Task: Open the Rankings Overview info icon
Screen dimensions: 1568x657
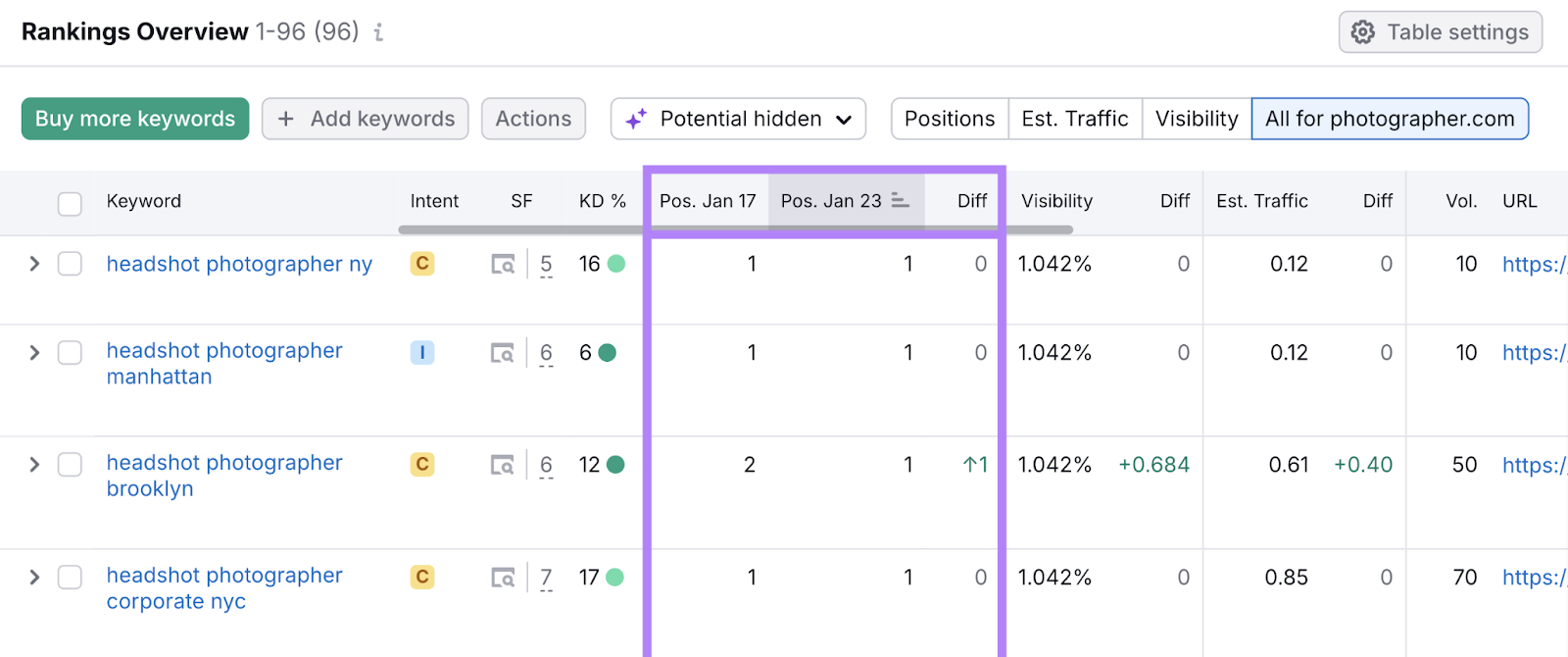Action: pos(378,32)
